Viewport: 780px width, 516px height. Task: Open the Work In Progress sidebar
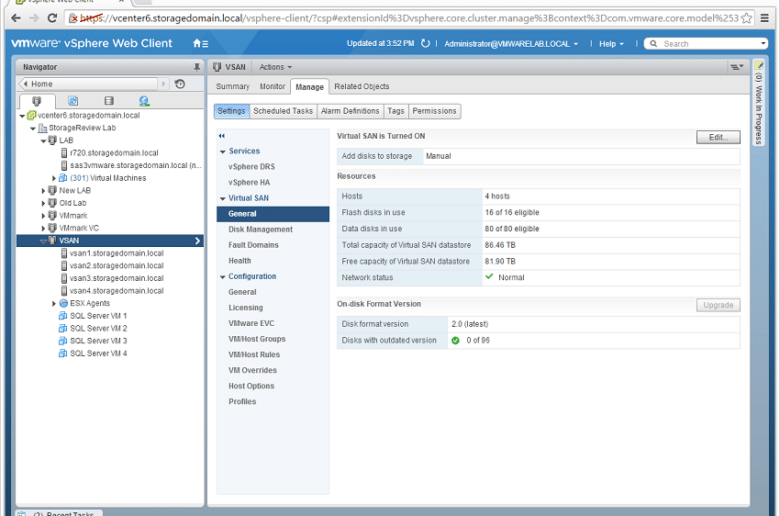pos(758,103)
